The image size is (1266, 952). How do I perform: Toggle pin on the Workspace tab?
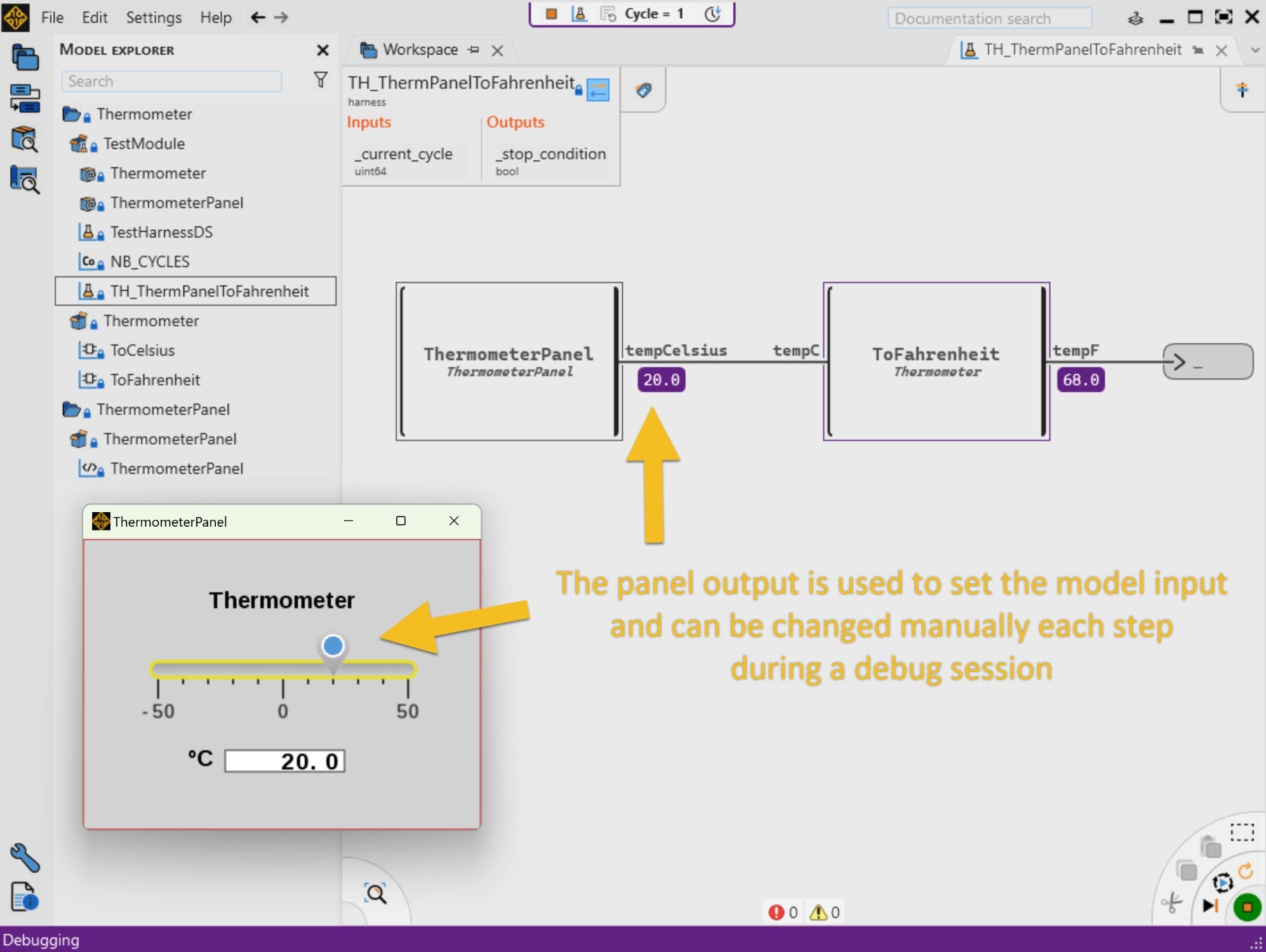coord(473,50)
